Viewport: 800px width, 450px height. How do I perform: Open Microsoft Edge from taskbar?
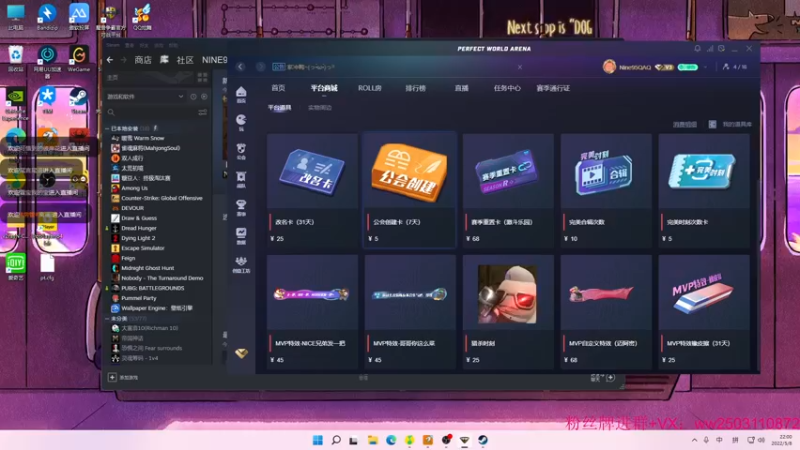click(x=391, y=440)
